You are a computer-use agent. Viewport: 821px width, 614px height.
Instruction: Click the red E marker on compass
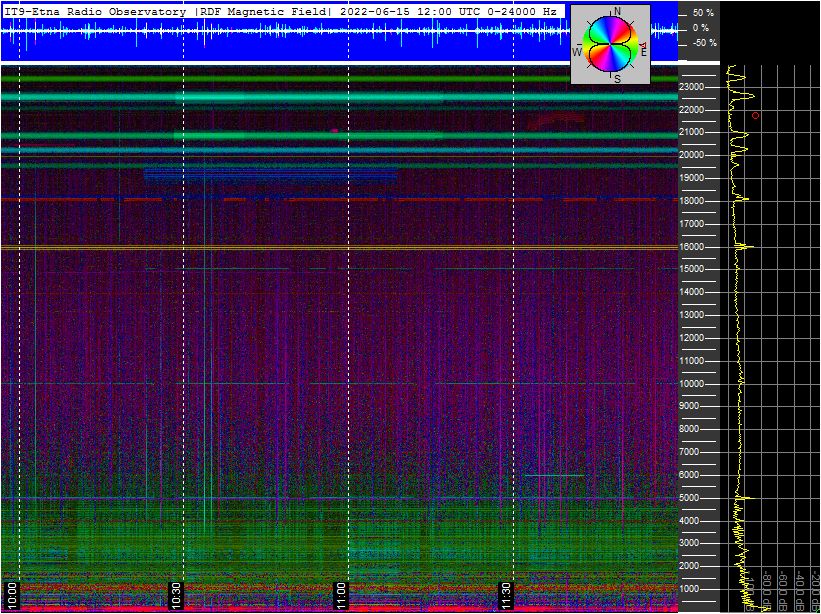(x=644, y=48)
